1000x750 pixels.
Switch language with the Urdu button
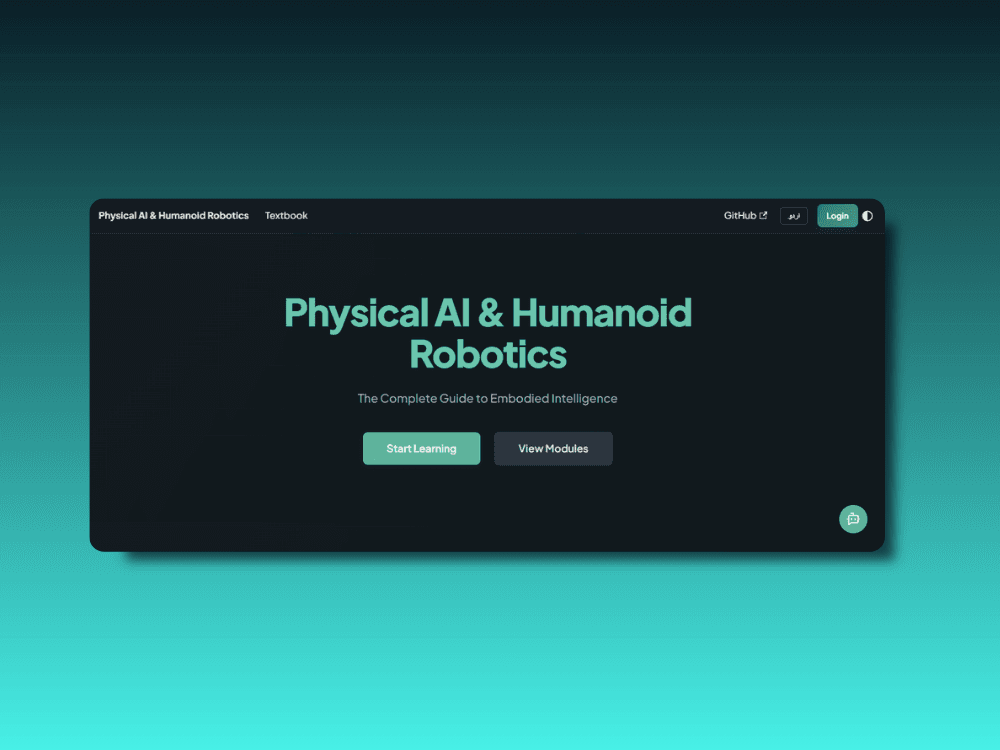(793, 216)
